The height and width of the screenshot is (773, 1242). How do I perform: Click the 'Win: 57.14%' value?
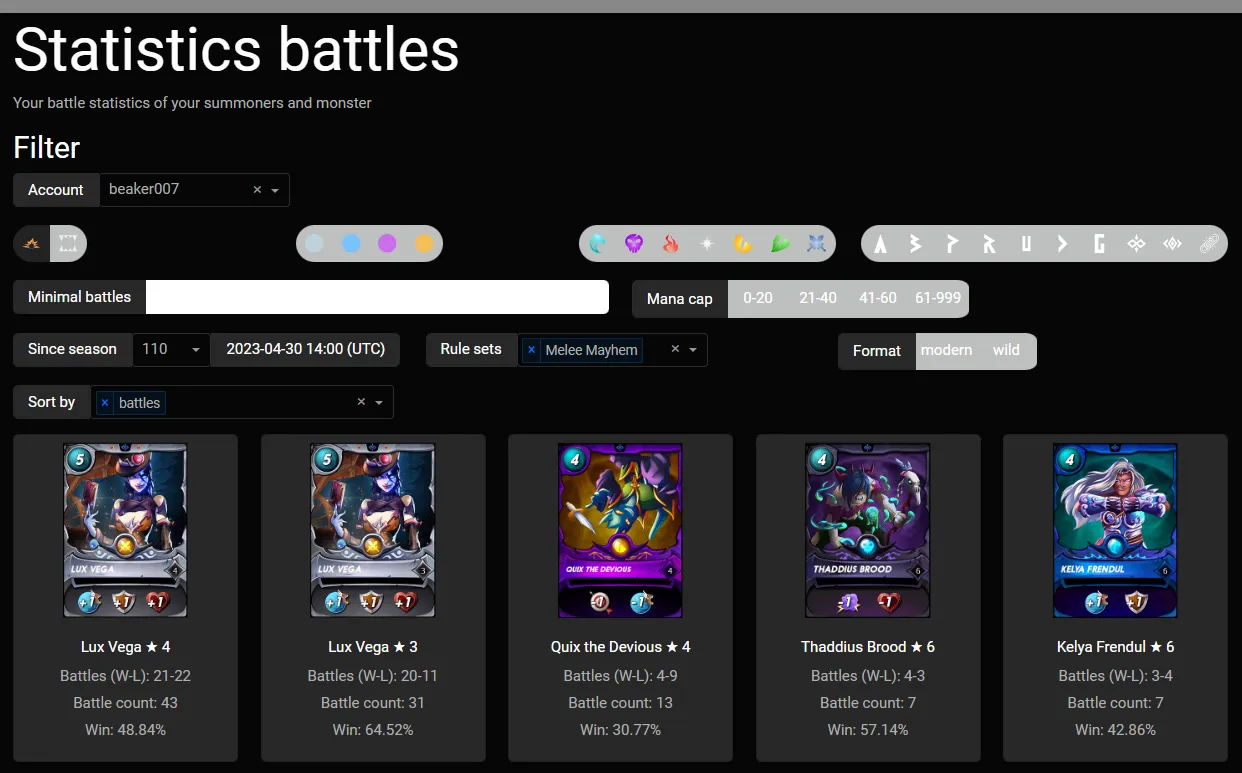click(868, 730)
